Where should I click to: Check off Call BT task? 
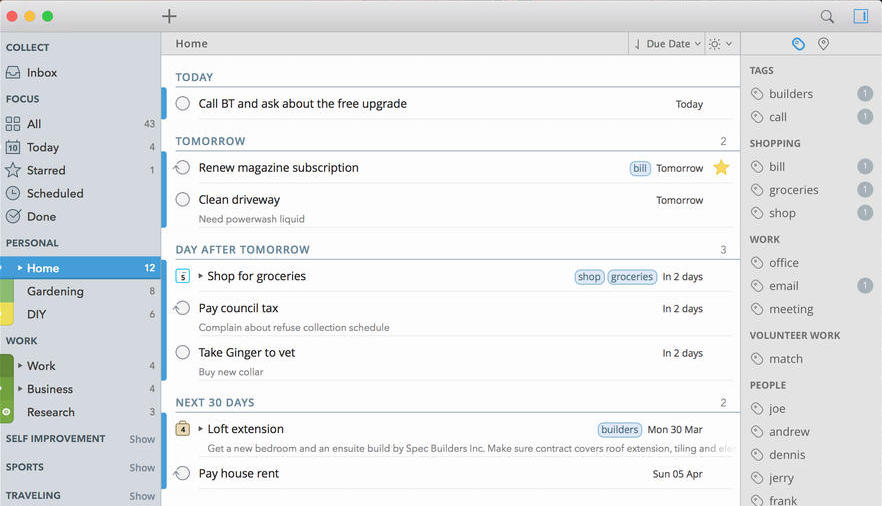(182, 104)
